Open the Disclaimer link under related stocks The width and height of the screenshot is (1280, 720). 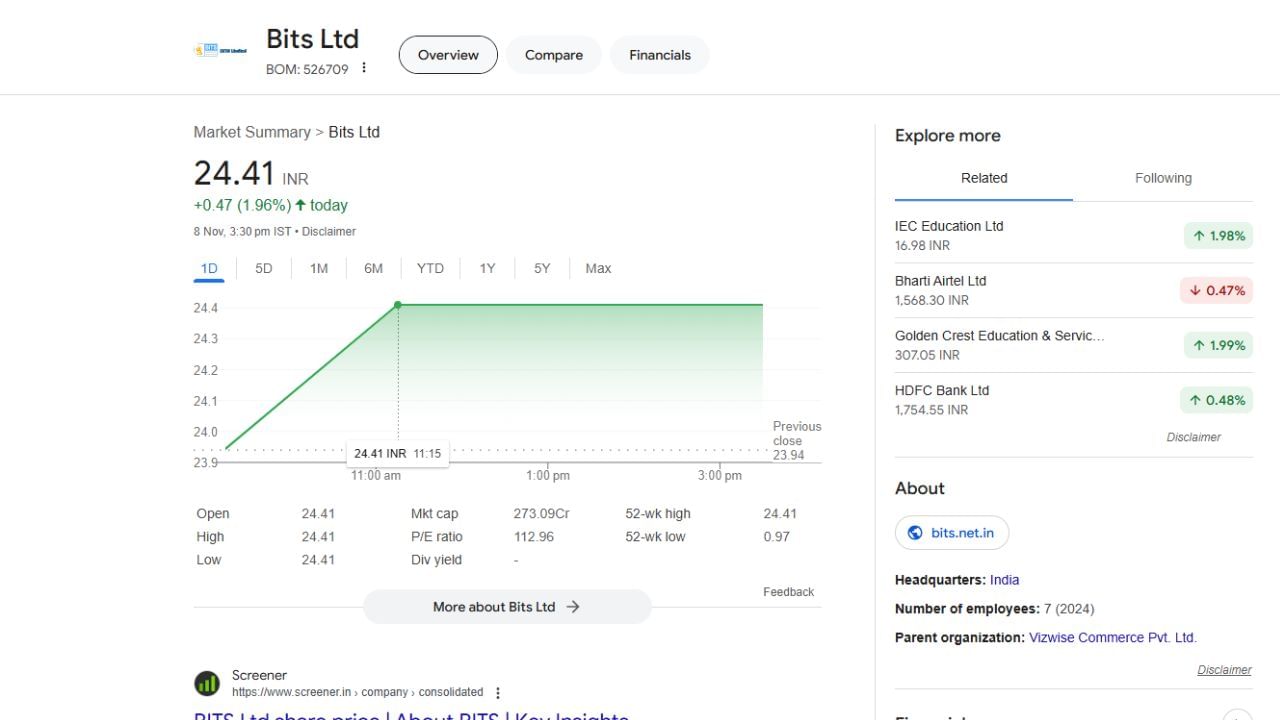1194,437
